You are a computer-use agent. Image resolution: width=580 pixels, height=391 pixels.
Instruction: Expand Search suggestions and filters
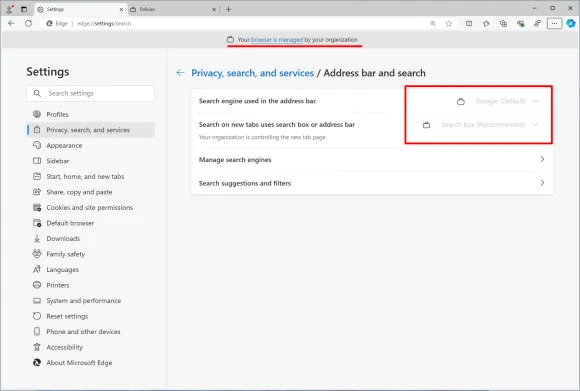click(372, 183)
